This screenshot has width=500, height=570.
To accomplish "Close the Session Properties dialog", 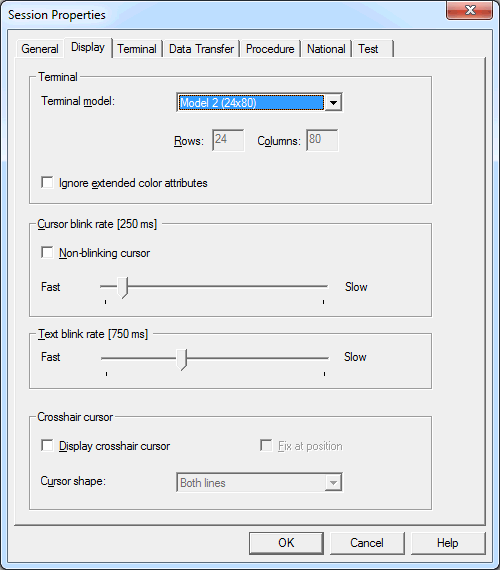I will pyautogui.click(x=469, y=10).
